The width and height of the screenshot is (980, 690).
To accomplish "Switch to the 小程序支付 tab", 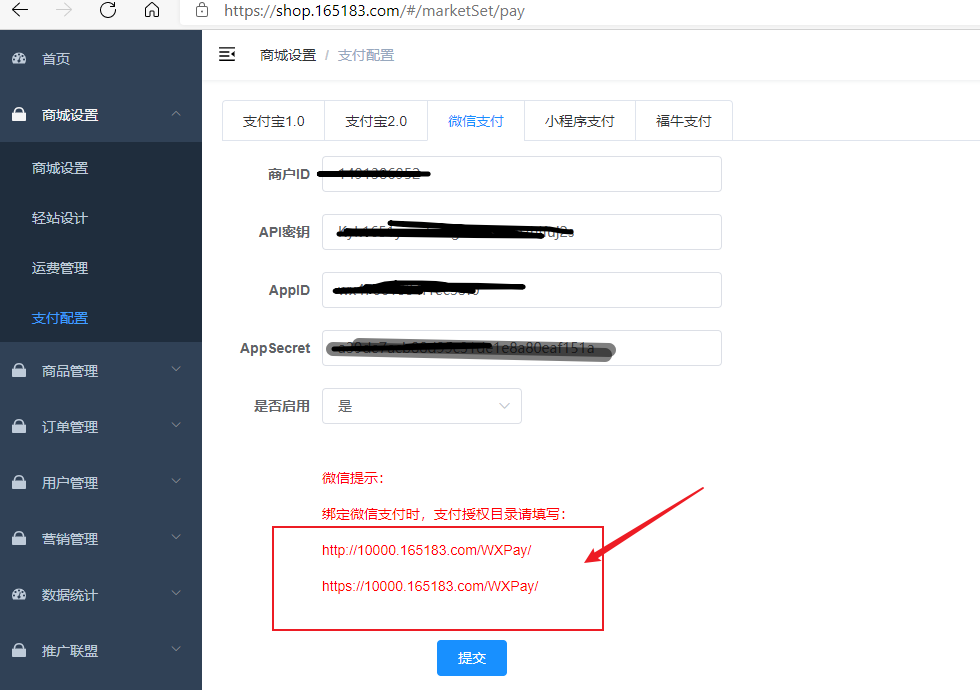I will (579, 121).
